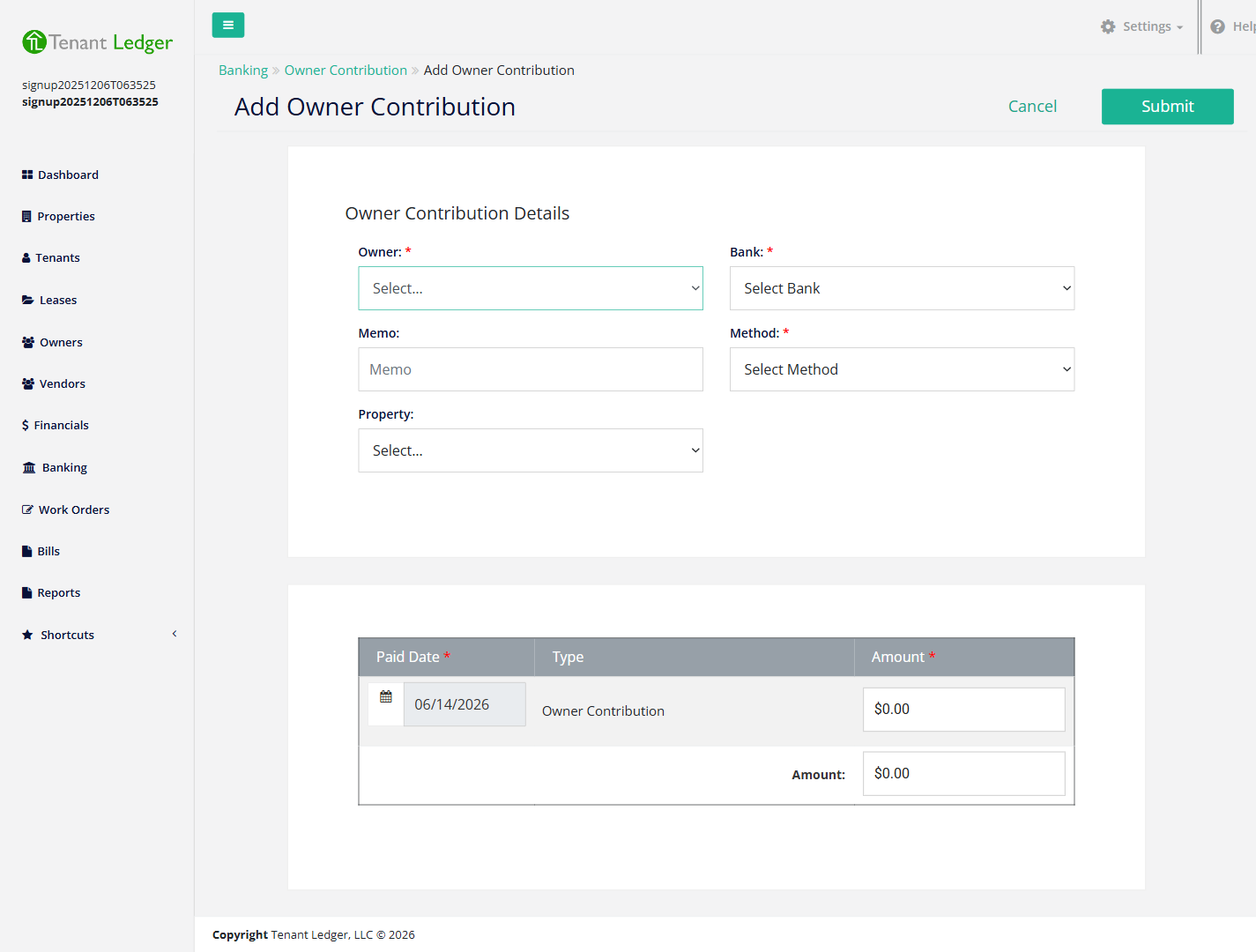Click the Shortcuts star icon

point(27,635)
